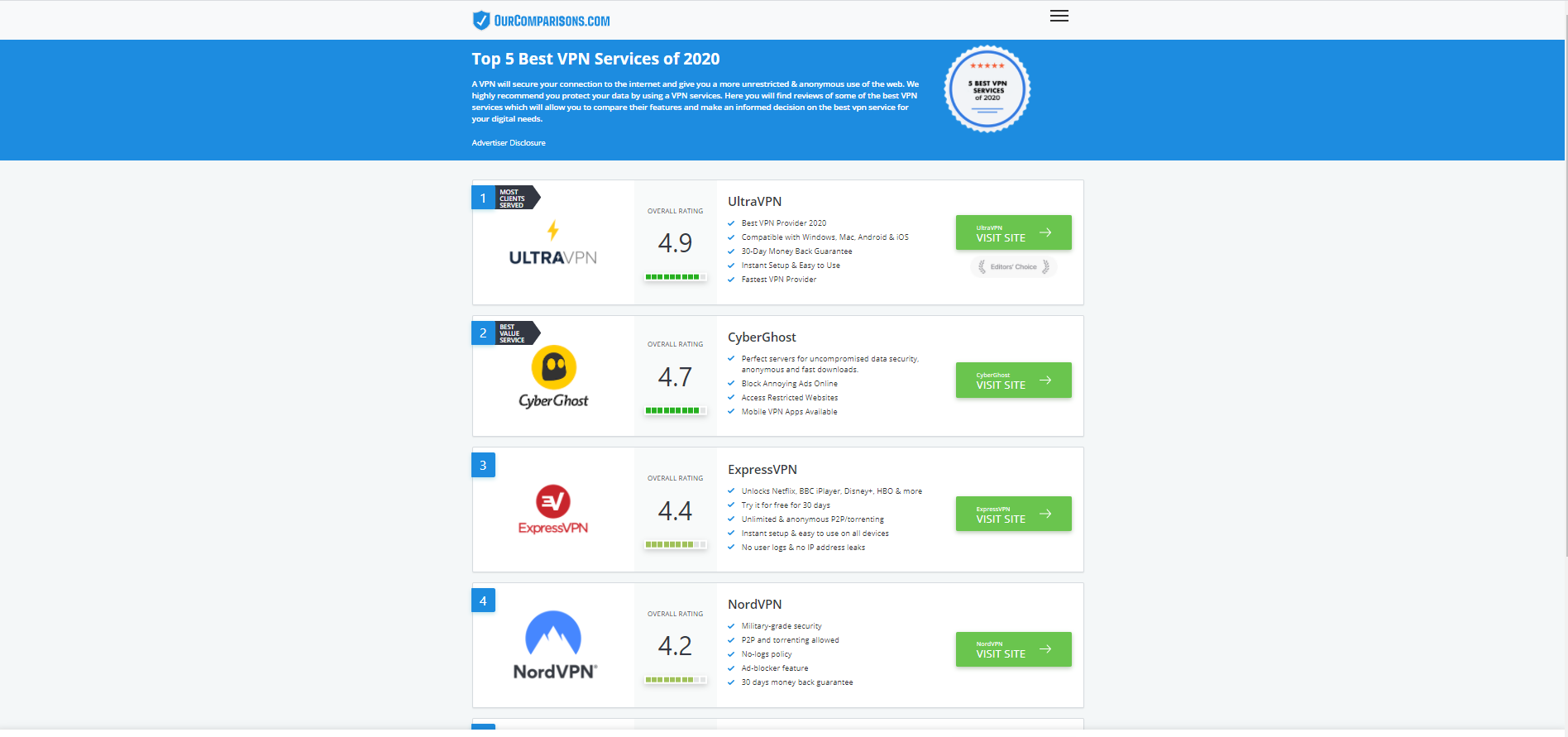Viewport: 1568px width, 737px height.
Task: Click the UltraVPN title heading
Action: (754, 202)
